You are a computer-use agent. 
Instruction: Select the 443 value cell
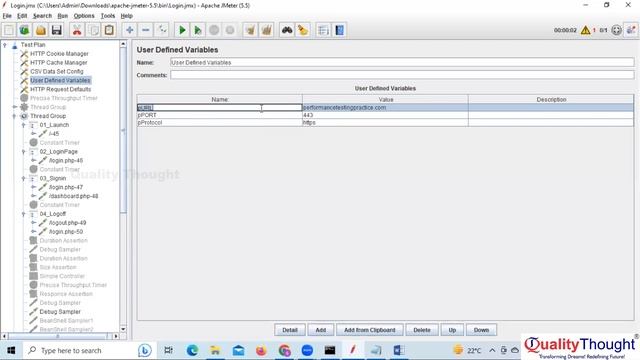click(x=385, y=115)
